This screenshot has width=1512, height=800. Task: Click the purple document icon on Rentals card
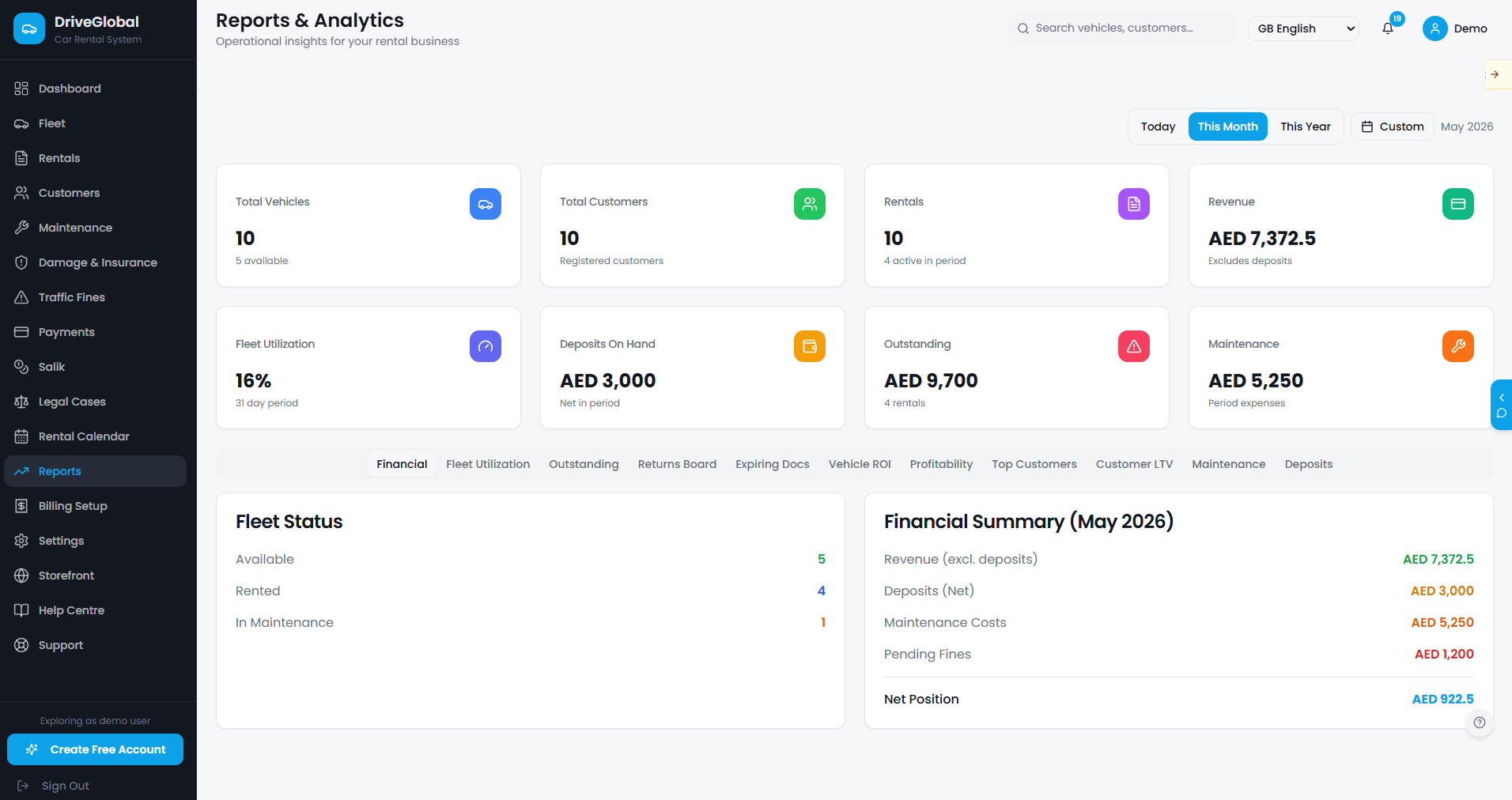click(1134, 204)
